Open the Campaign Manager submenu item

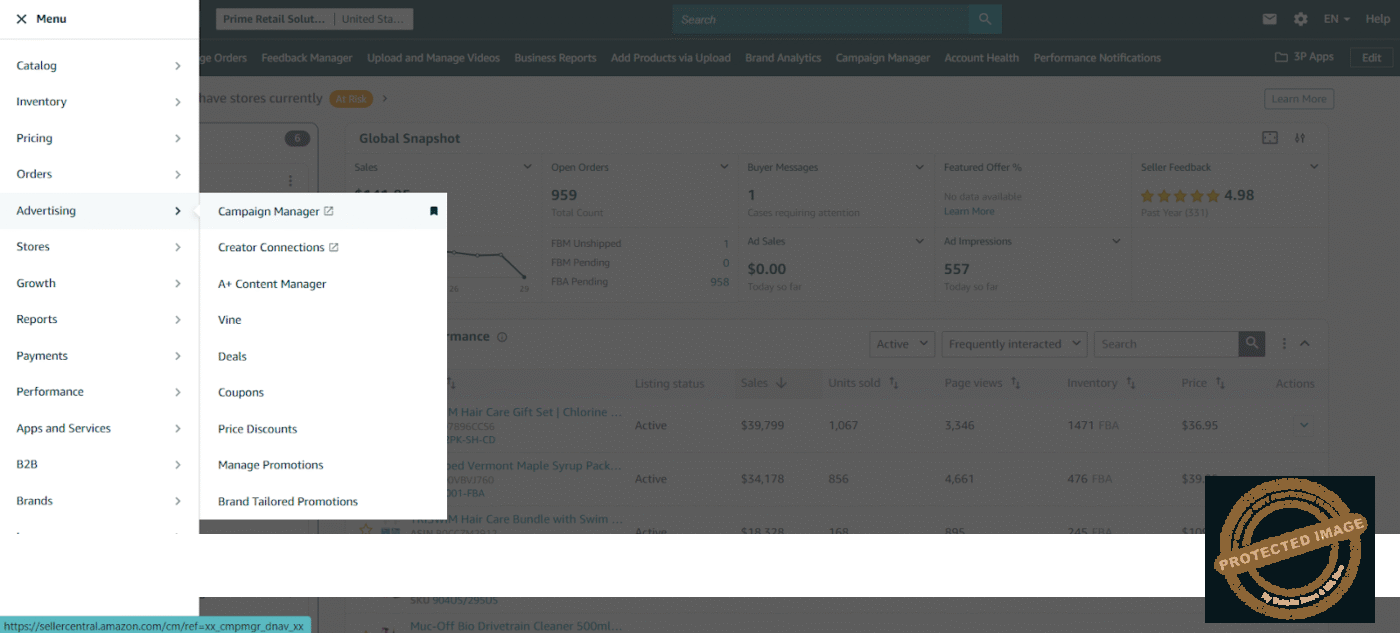click(269, 211)
